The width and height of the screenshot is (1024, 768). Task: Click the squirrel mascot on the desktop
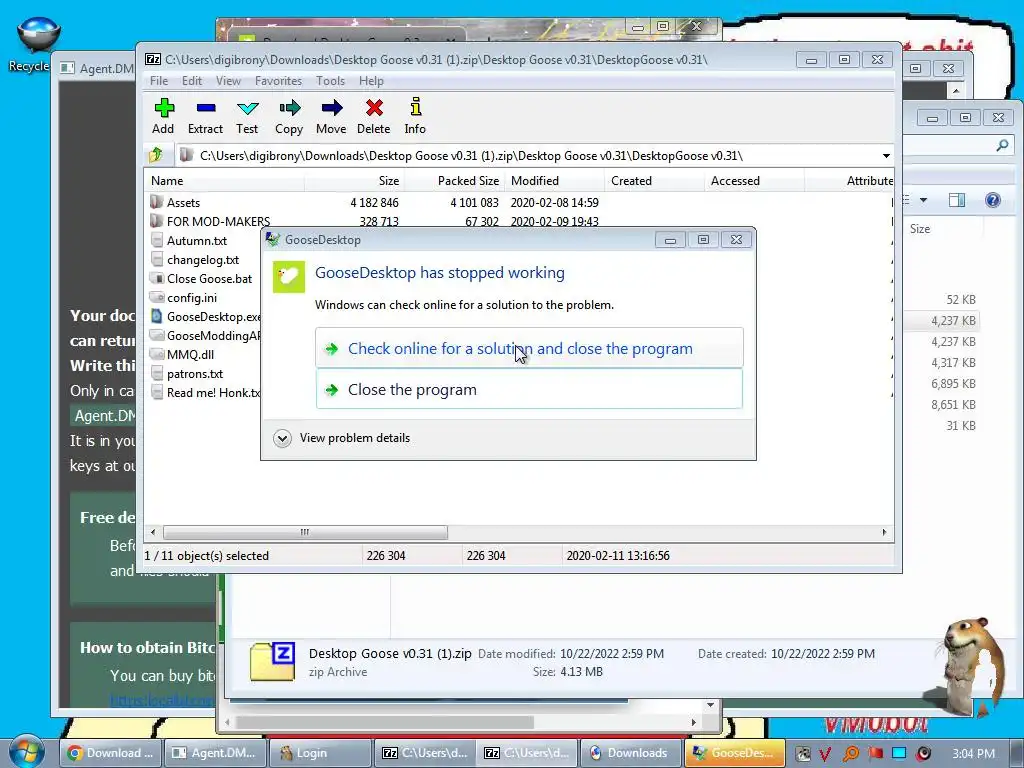tap(972, 666)
